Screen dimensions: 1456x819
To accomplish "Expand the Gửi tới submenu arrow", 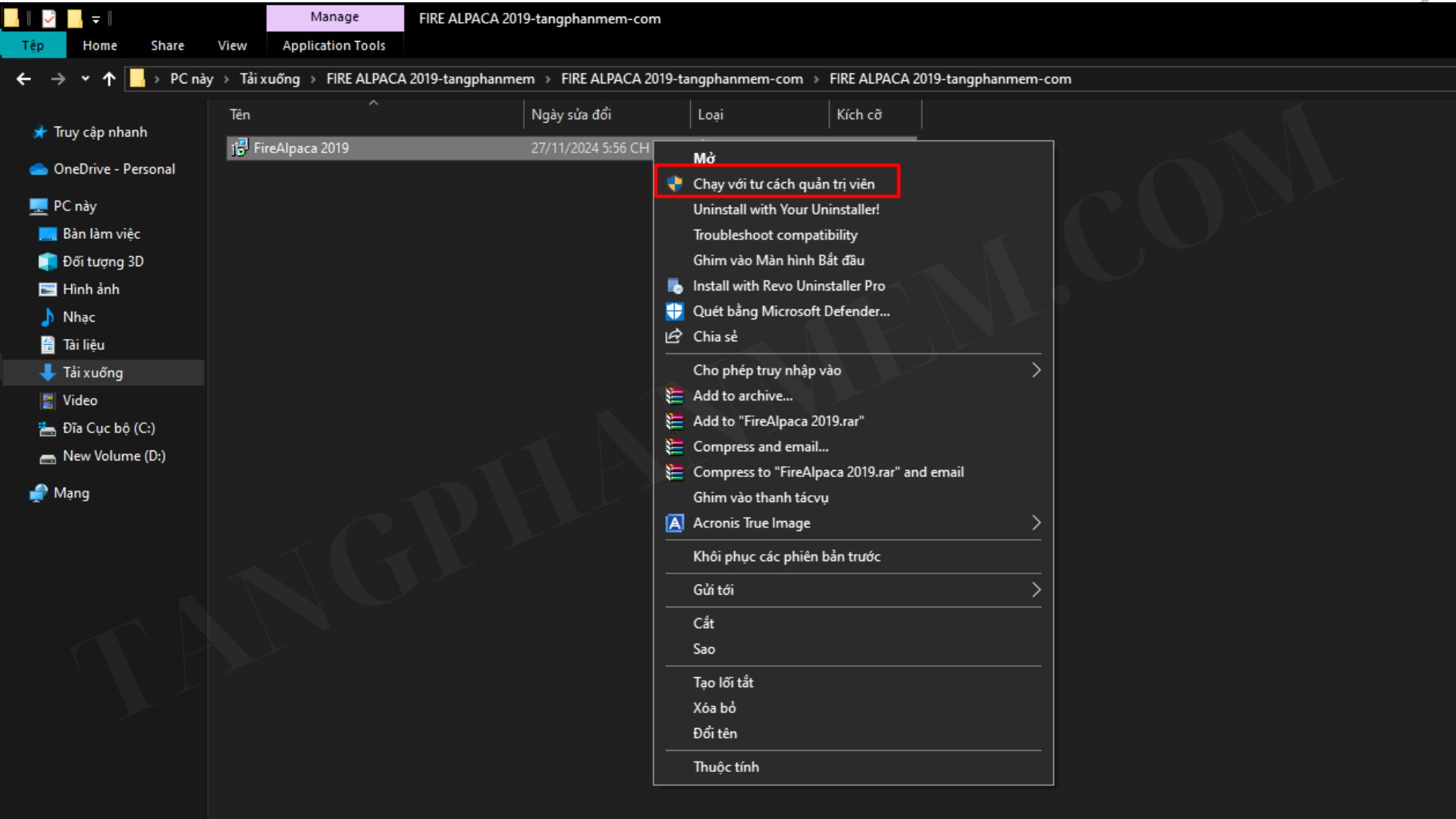I will pos(1036,590).
